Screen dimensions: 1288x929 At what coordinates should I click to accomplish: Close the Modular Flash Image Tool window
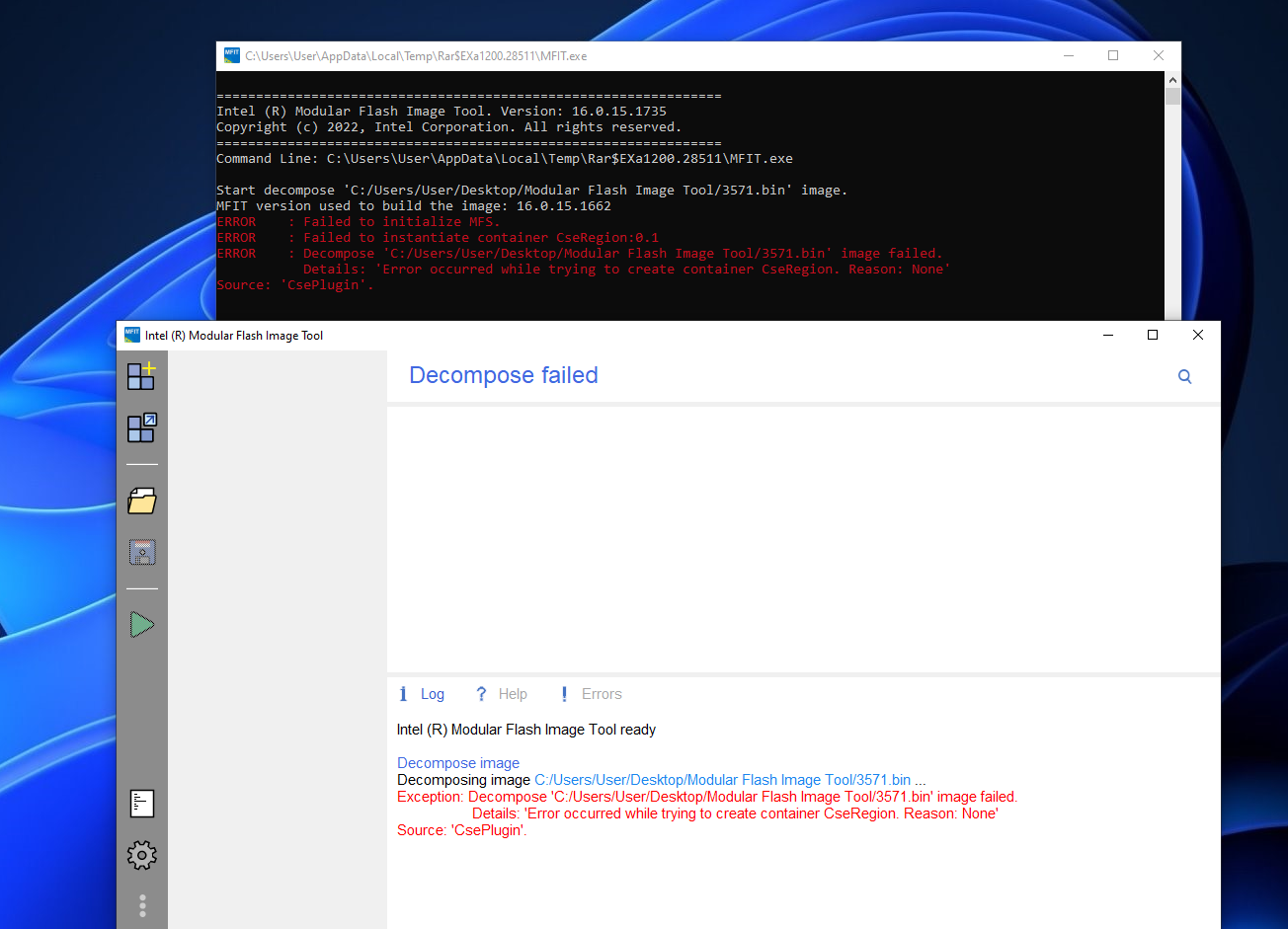[x=1198, y=335]
